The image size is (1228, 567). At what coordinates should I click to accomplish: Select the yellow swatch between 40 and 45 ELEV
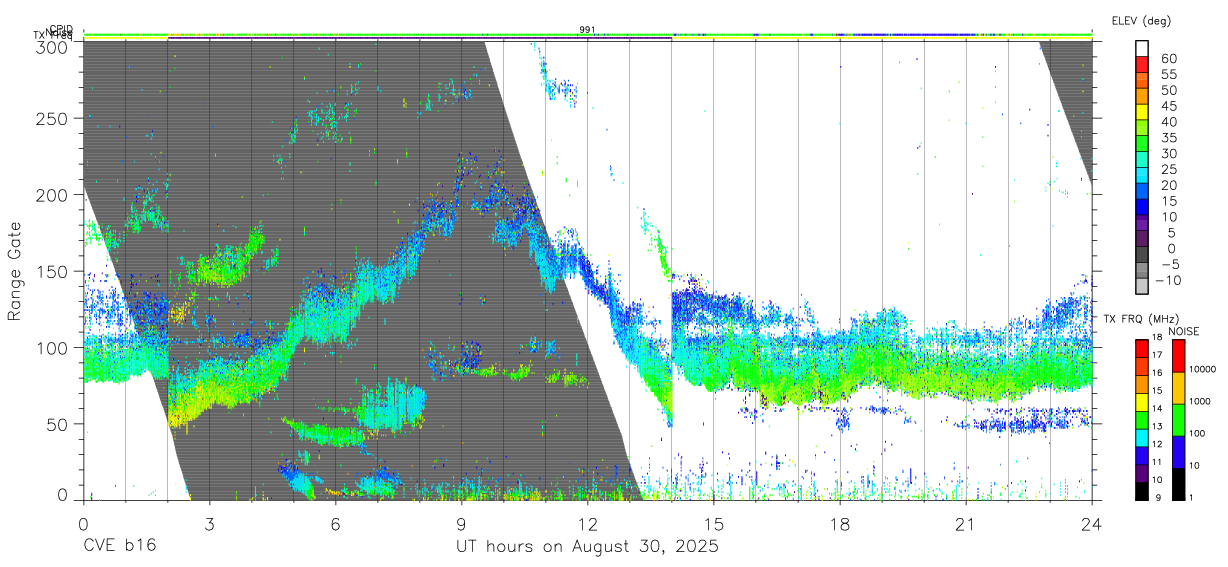1142,111
